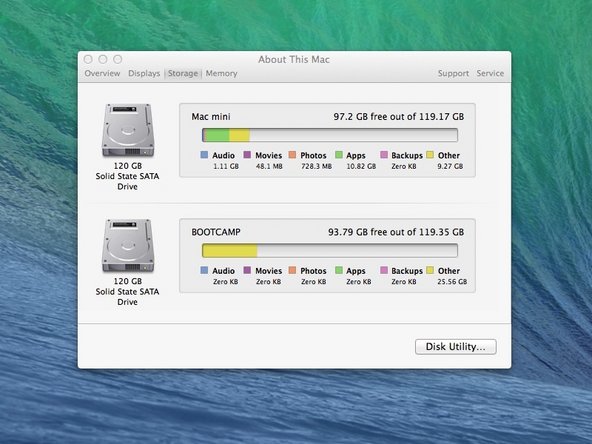592x444 pixels.
Task: Click the yellow segment of BOOTCAMP storage bar
Action: [230, 251]
